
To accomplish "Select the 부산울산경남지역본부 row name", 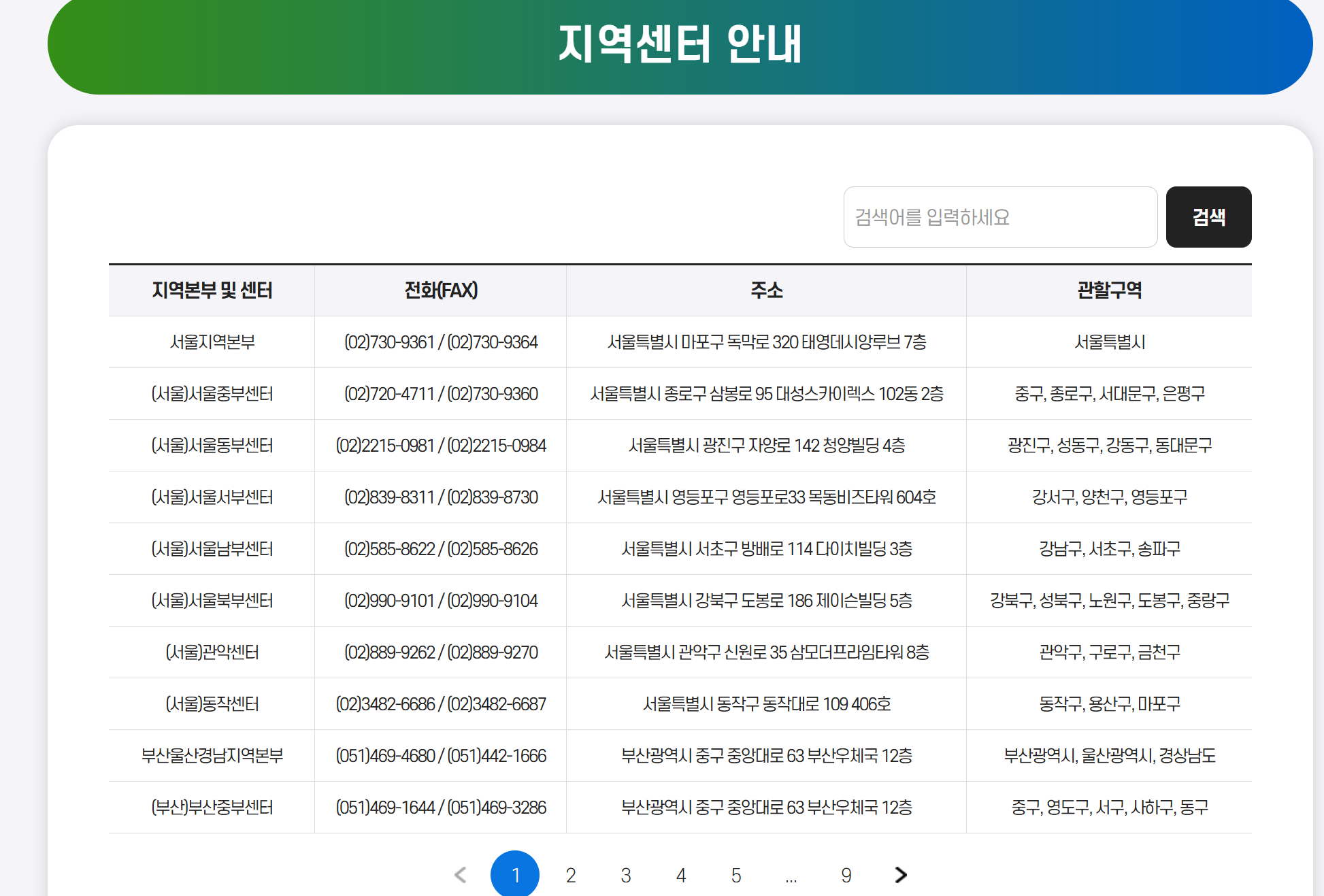I will click(x=212, y=756).
